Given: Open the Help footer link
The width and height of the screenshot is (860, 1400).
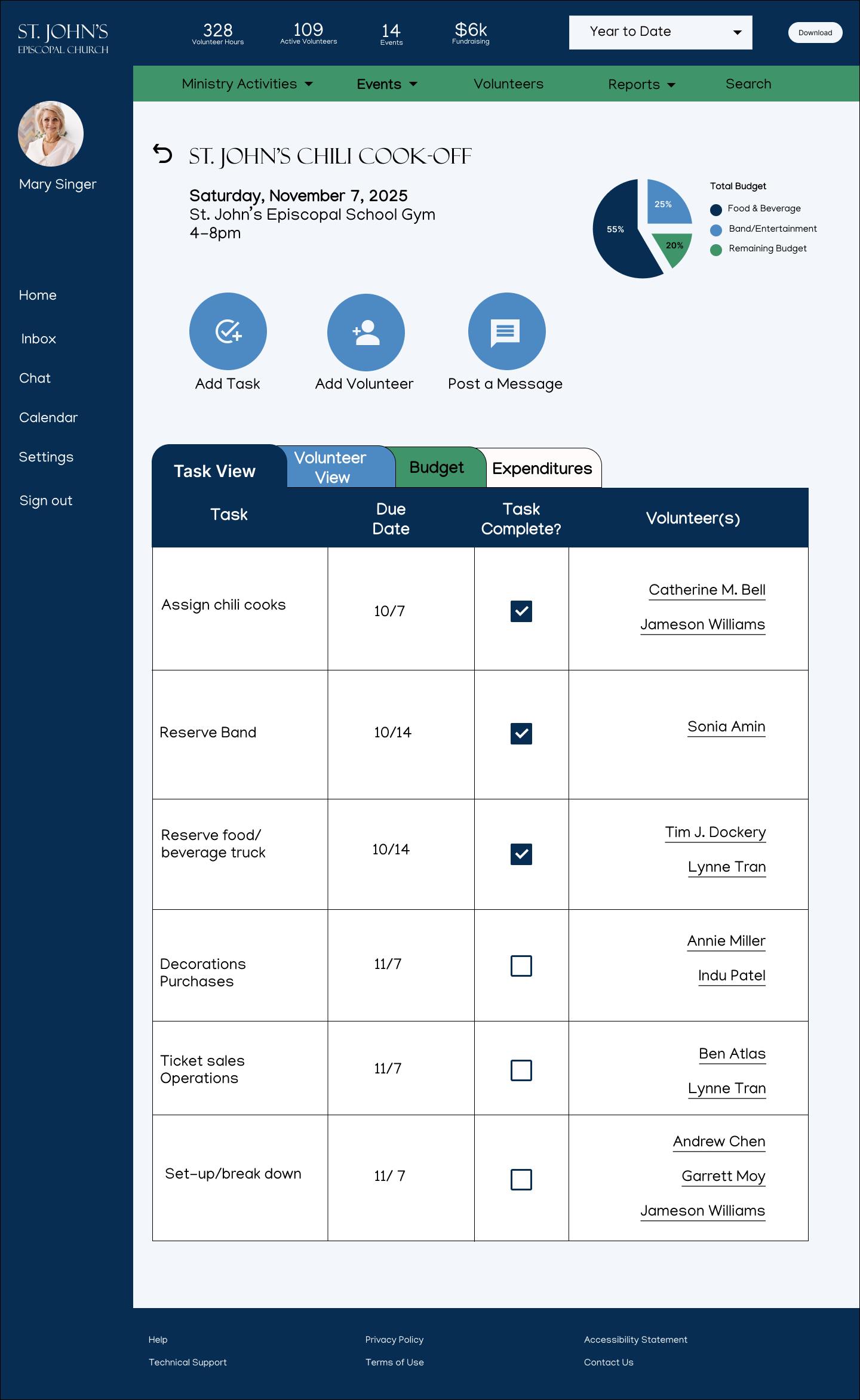Looking at the screenshot, I should (x=158, y=1340).
